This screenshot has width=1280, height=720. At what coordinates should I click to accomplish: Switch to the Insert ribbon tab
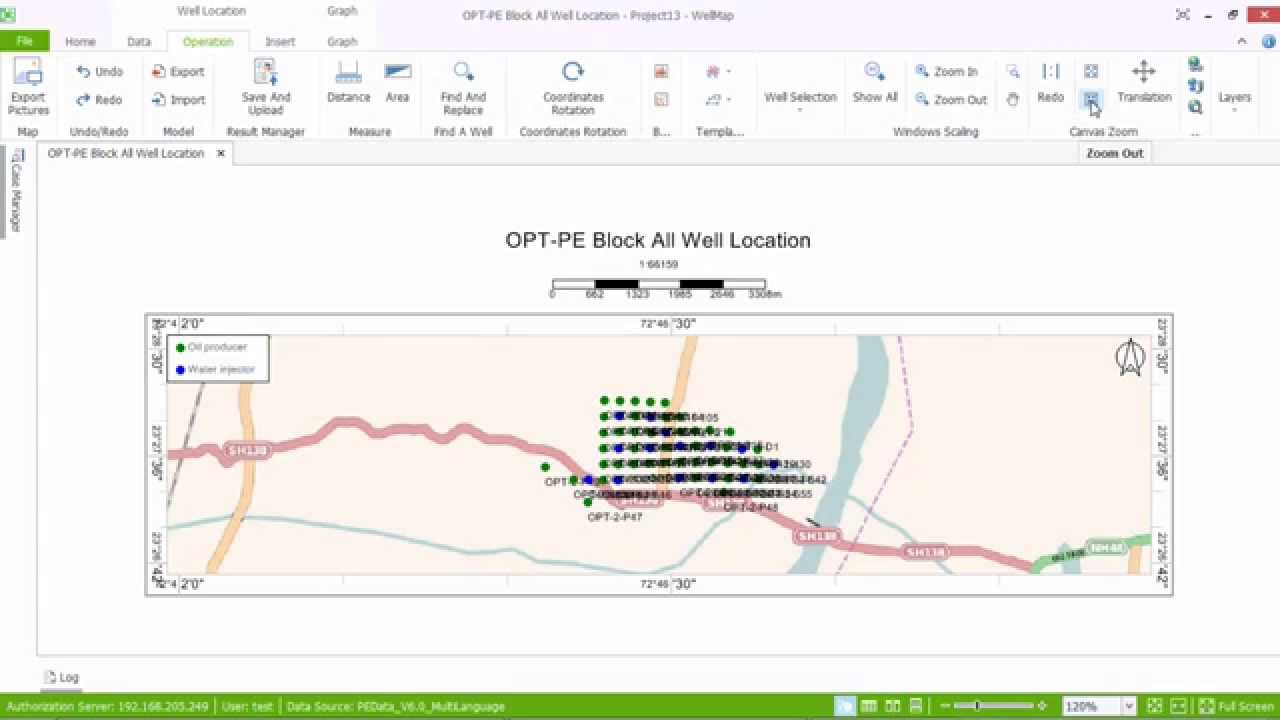click(280, 42)
